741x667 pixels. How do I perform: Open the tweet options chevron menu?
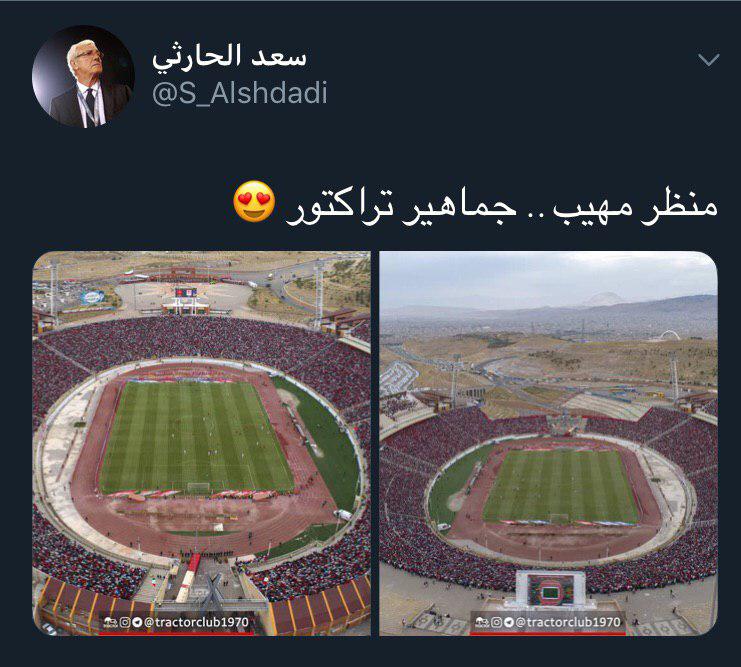click(x=708, y=60)
